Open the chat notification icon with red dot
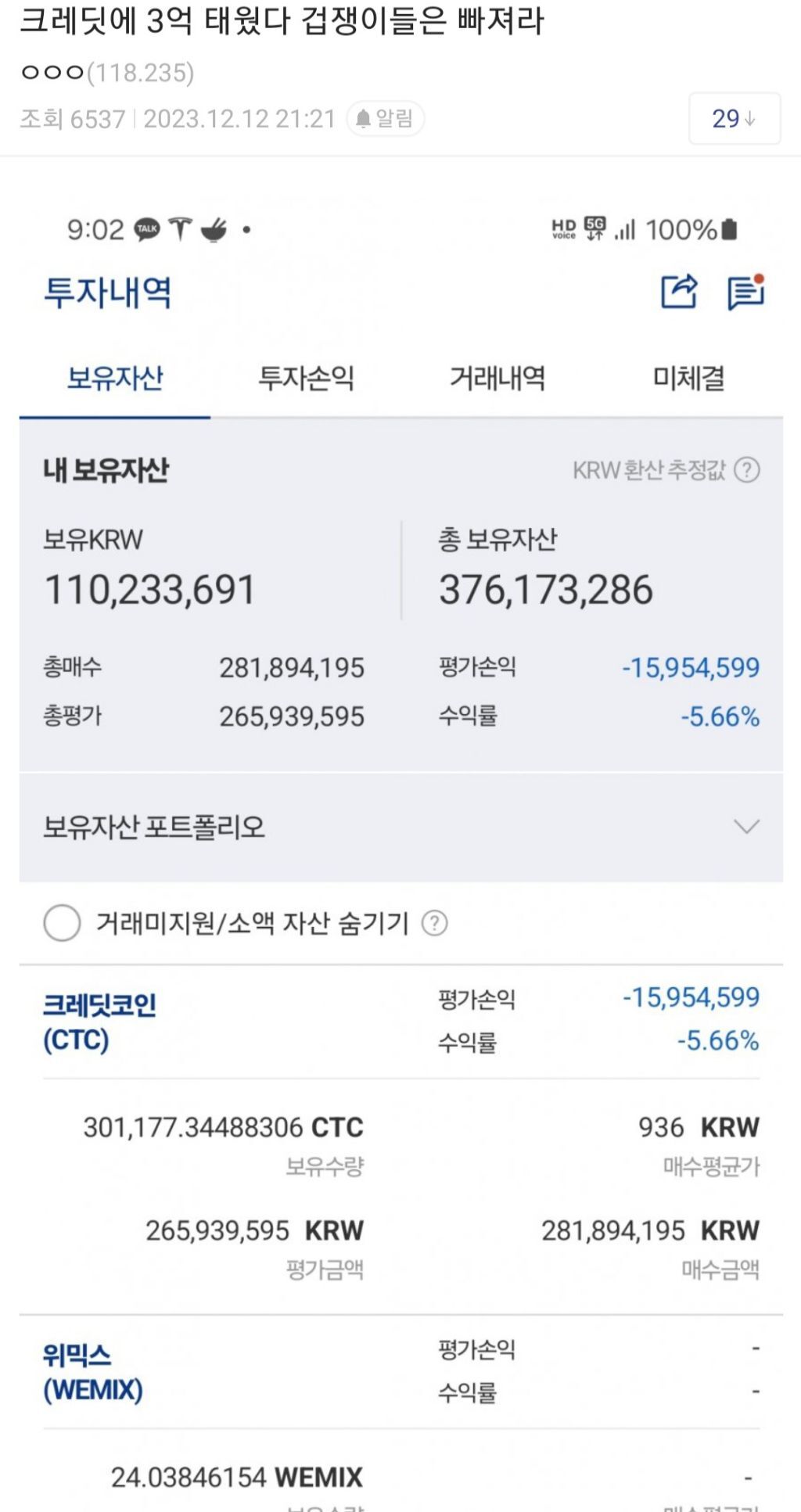801x1512 pixels. tap(745, 293)
